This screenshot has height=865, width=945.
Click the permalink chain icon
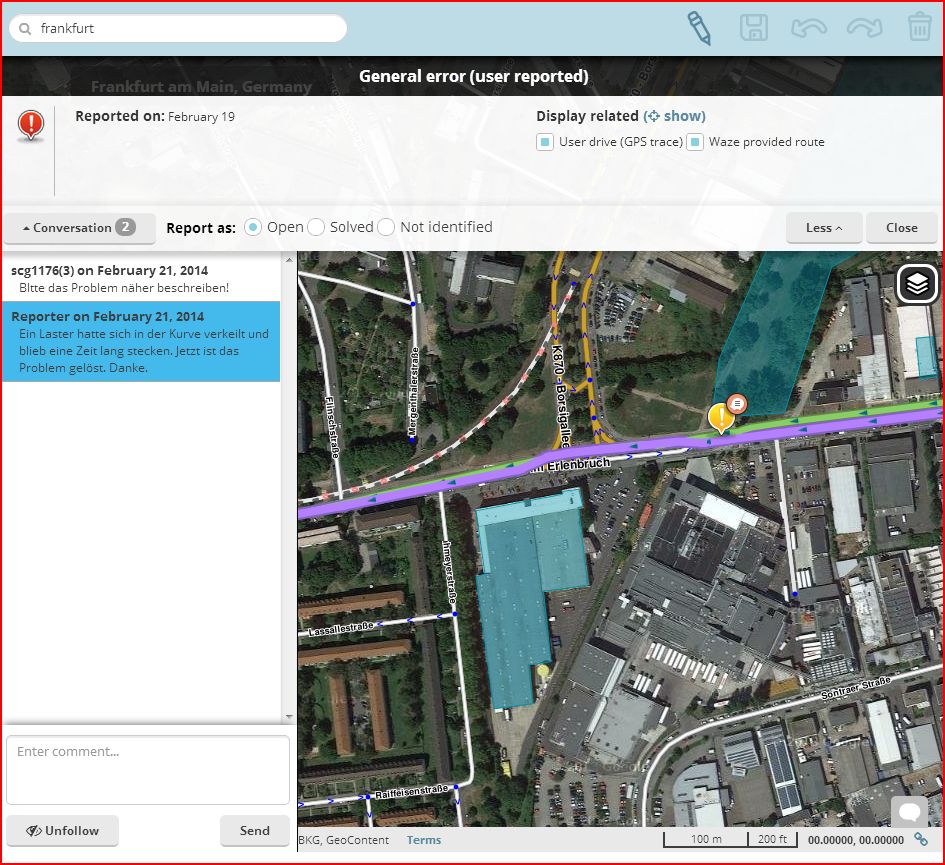coord(921,839)
